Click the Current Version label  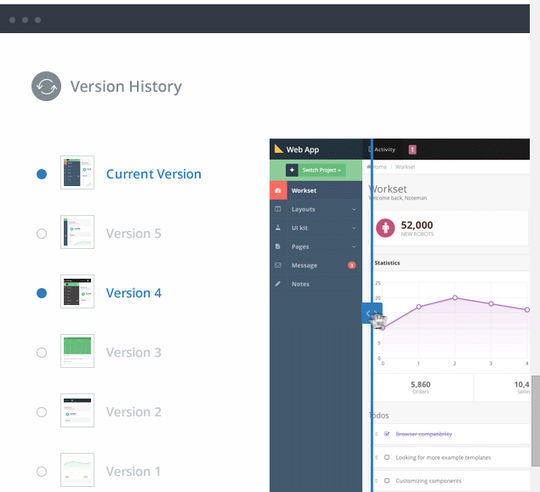click(x=154, y=174)
